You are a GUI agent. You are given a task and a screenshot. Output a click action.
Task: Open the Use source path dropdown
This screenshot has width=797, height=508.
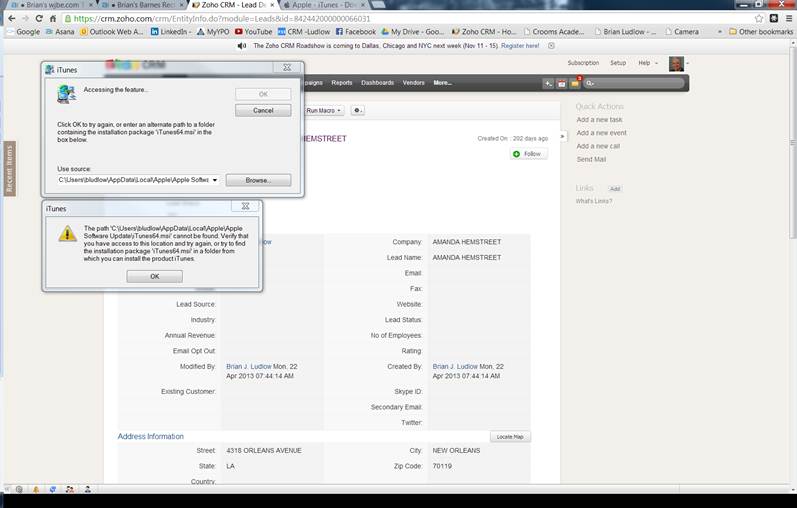pos(214,180)
